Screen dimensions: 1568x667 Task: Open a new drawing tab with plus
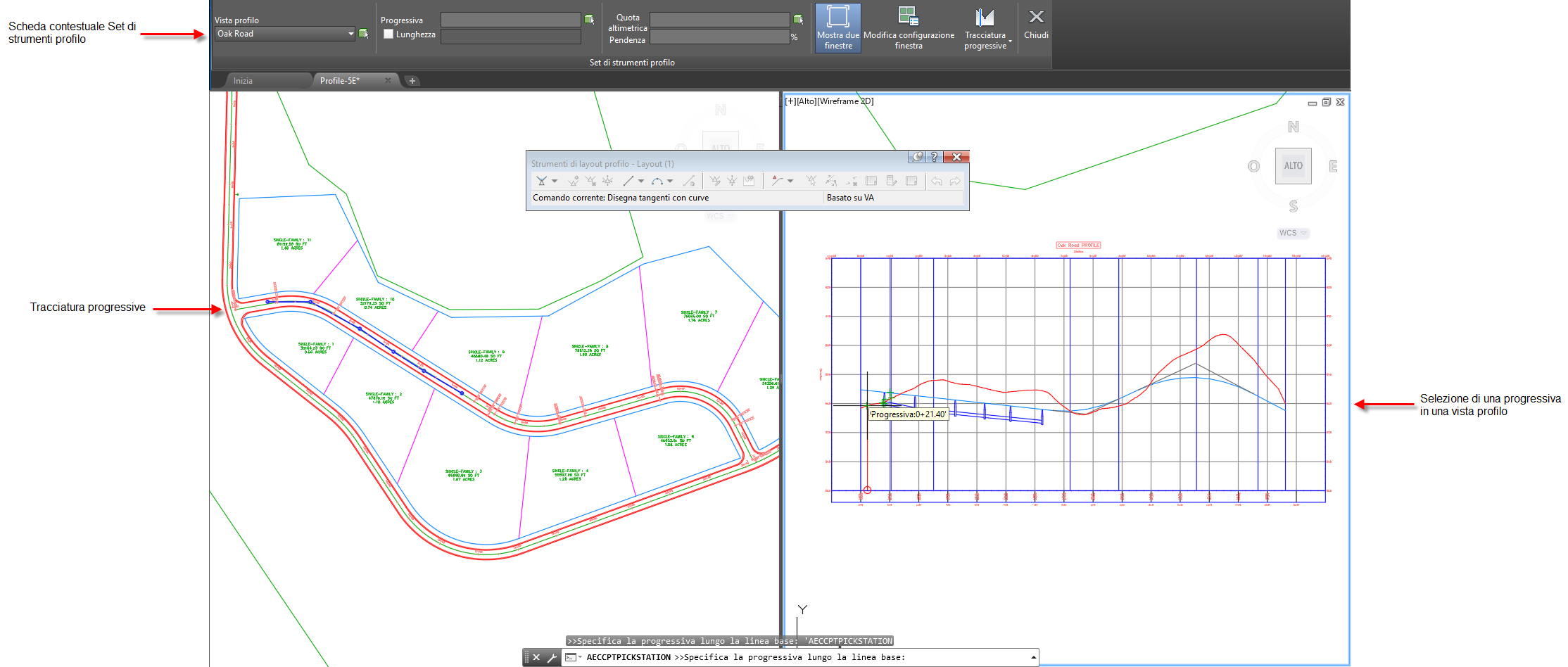(412, 81)
